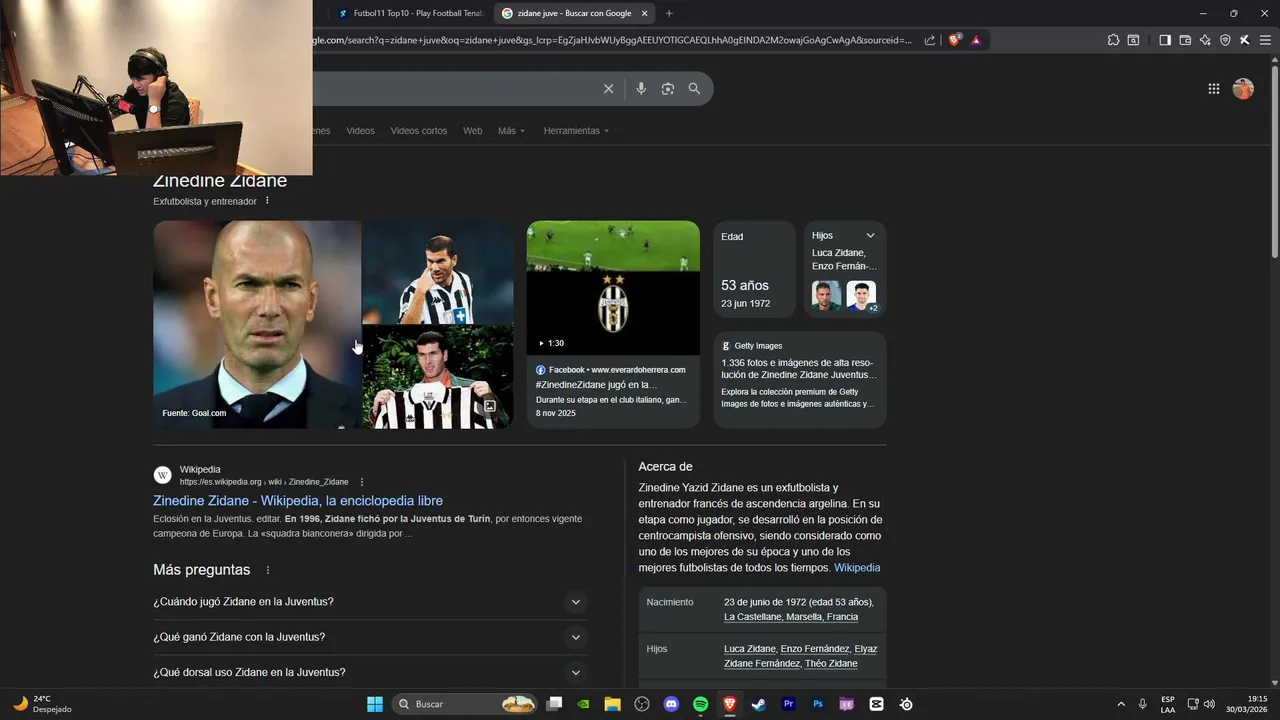This screenshot has width=1280, height=720.
Task: Open Brave Rewards triangle icon
Action: 976,40
